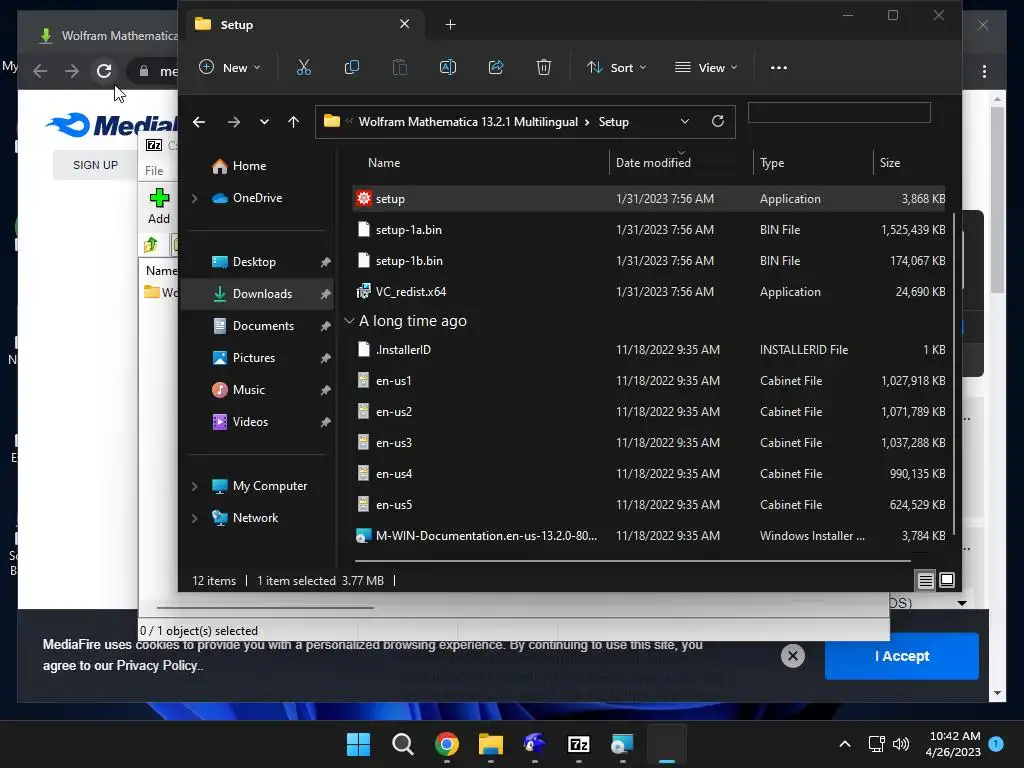This screenshot has height=768, width=1024.
Task: Click the 7-Zip Add button
Action: point(159,206)
